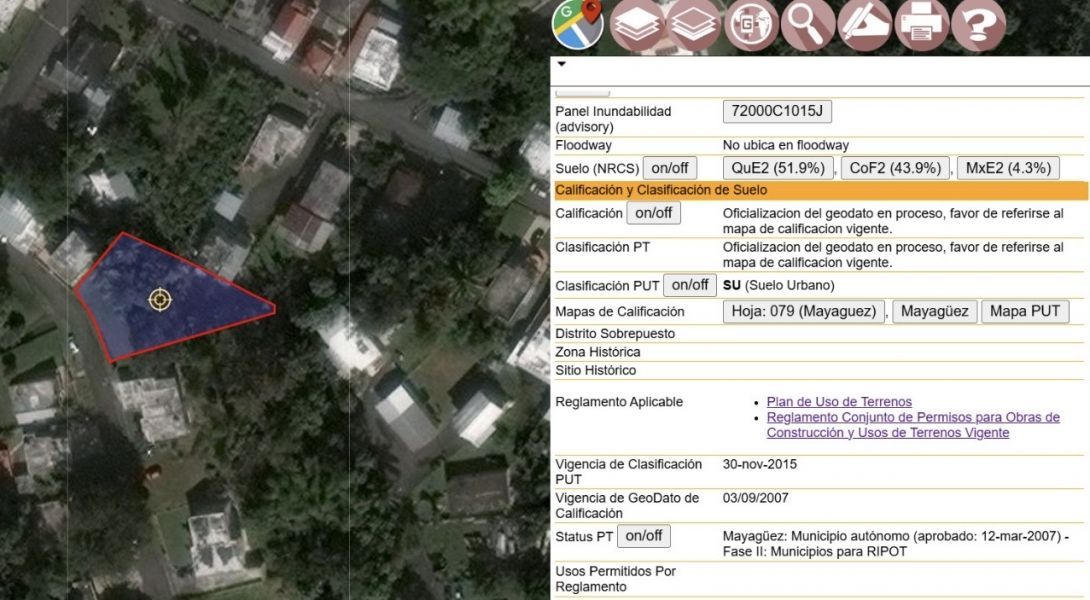This screenshot has width=1090, height=600.
Task: Toggle the Clasificación PUT layer on/off
Action: 687,285
